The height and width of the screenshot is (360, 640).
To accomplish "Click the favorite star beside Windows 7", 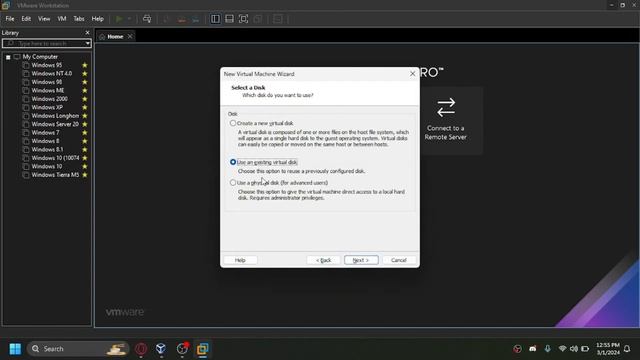I will [85, 133].
